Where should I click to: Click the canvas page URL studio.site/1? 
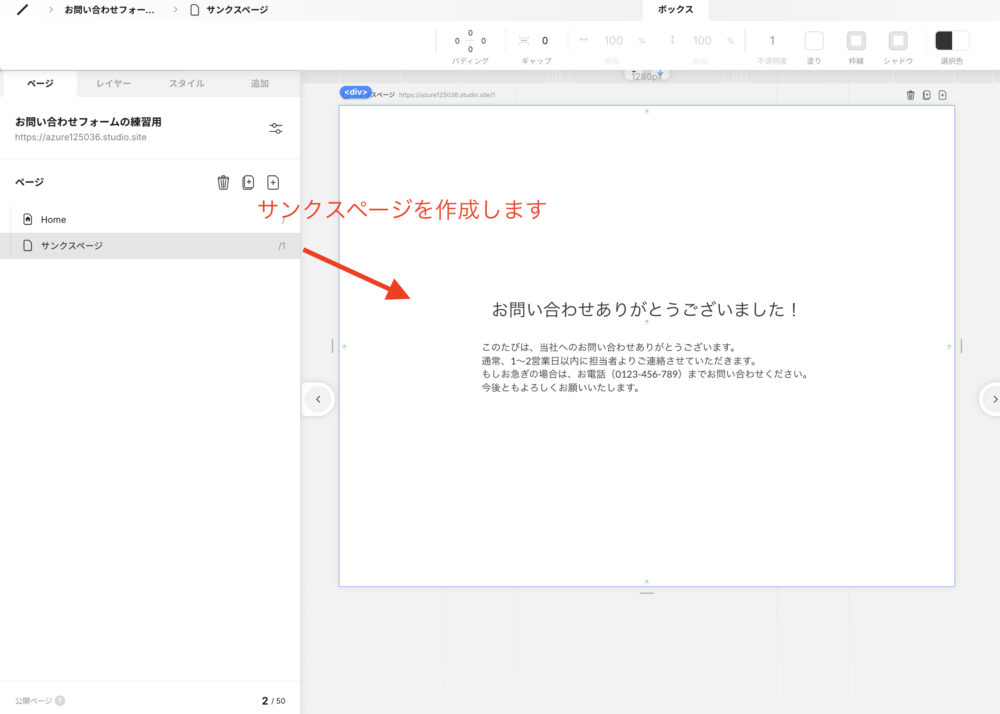447,95
